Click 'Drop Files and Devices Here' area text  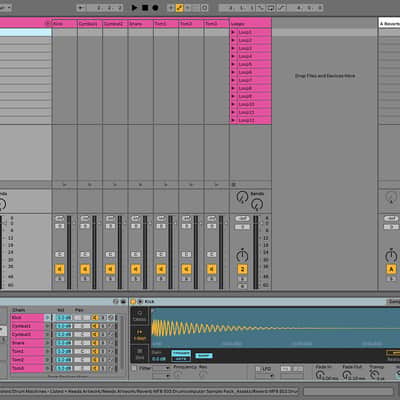tap(325, 76)
